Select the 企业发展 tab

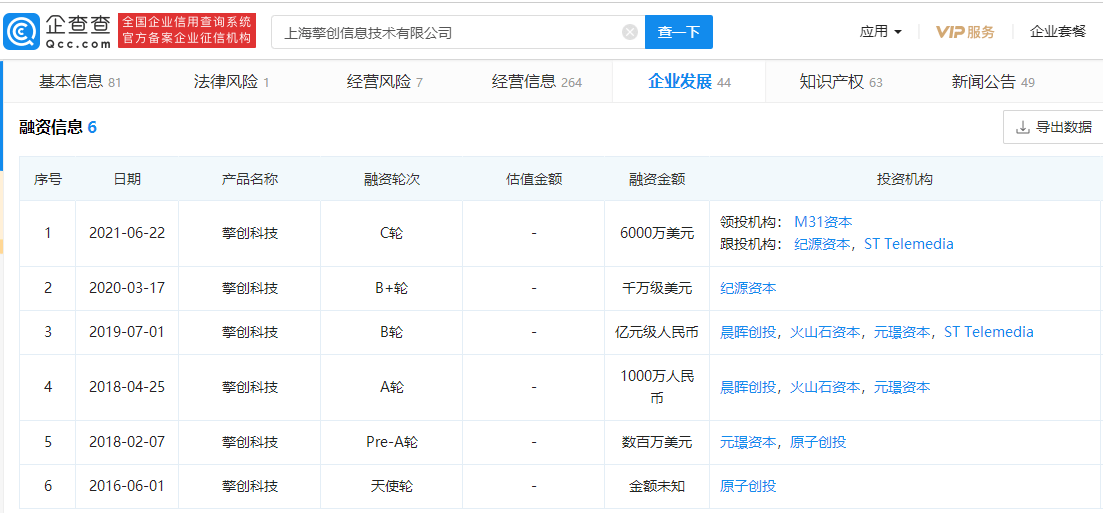click(689, 82)
